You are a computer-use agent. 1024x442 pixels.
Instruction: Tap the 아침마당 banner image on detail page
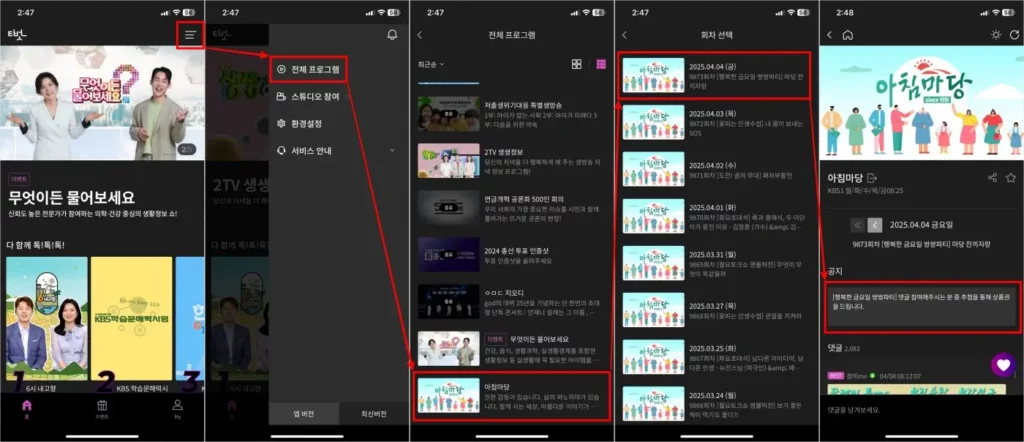[921, 102]
